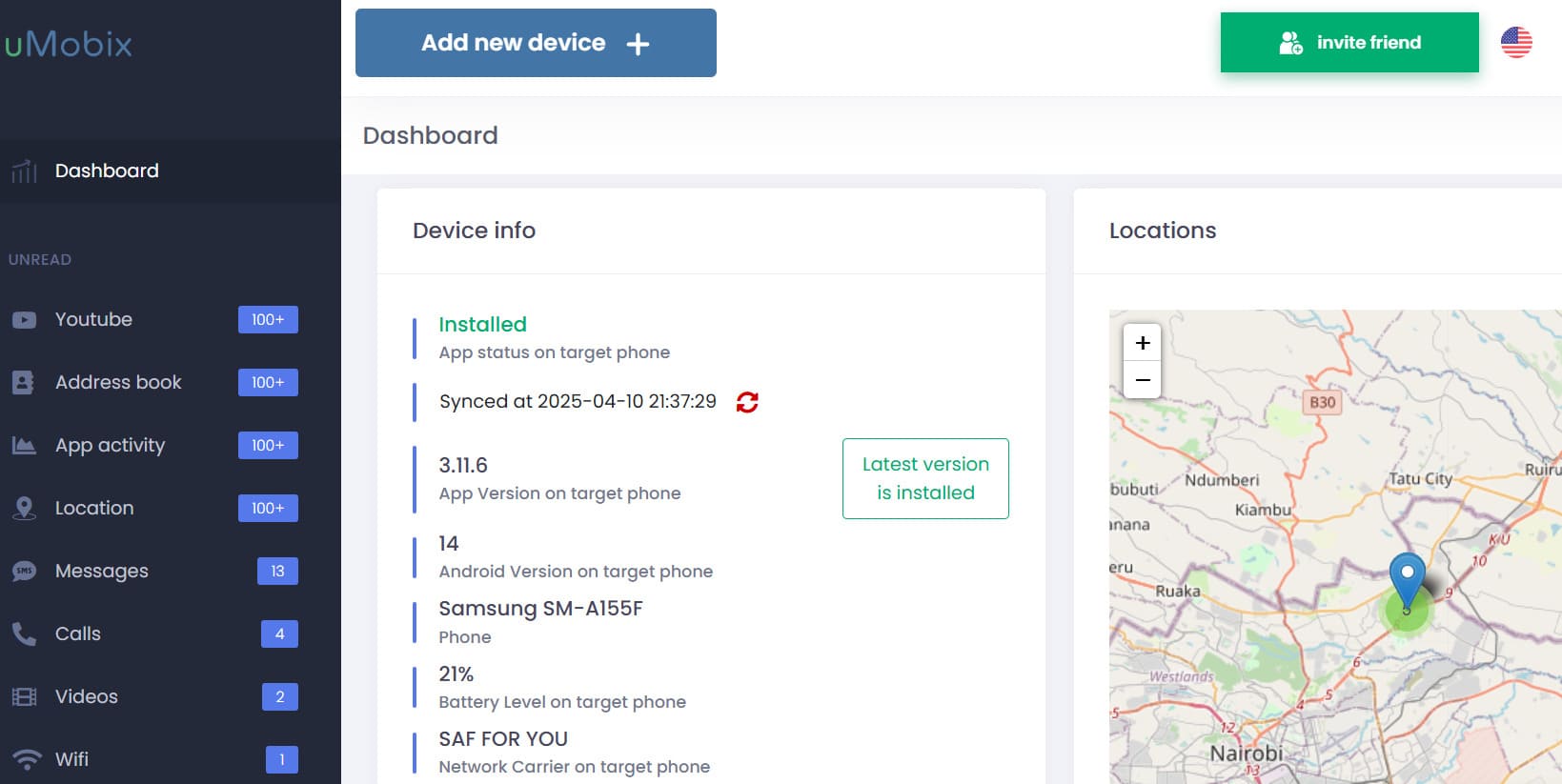Click Kiambu label on the map

pyautogui.click(x=1263, y=510)
